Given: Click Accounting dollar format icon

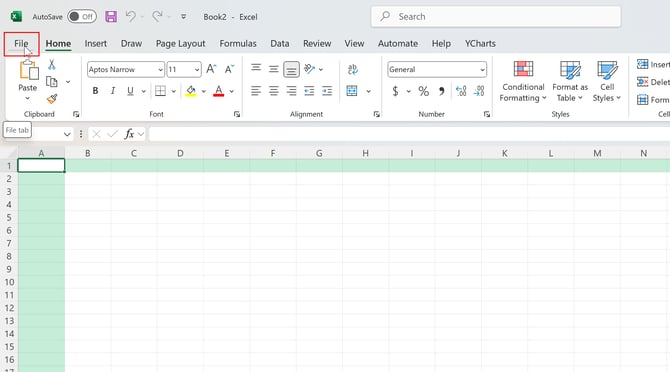Looking at the screenshot, I should coord(395,91).
